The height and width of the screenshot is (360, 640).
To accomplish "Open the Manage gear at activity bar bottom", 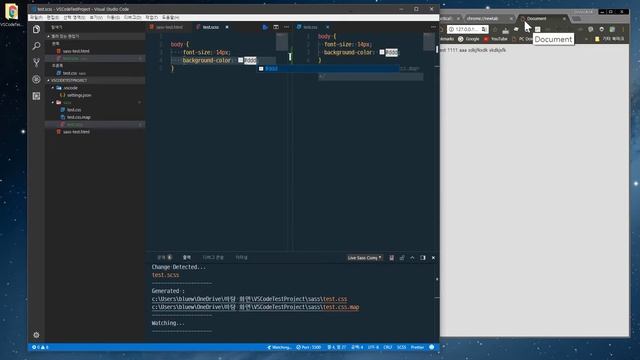I will point(36,335).
